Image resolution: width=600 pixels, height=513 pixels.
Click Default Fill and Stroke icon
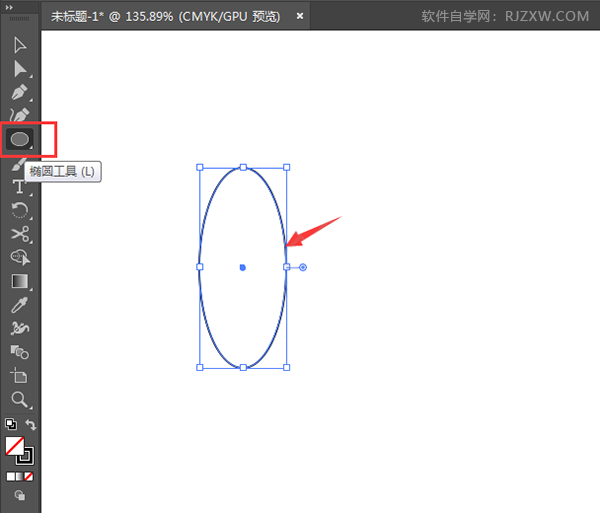pos(11,424)
